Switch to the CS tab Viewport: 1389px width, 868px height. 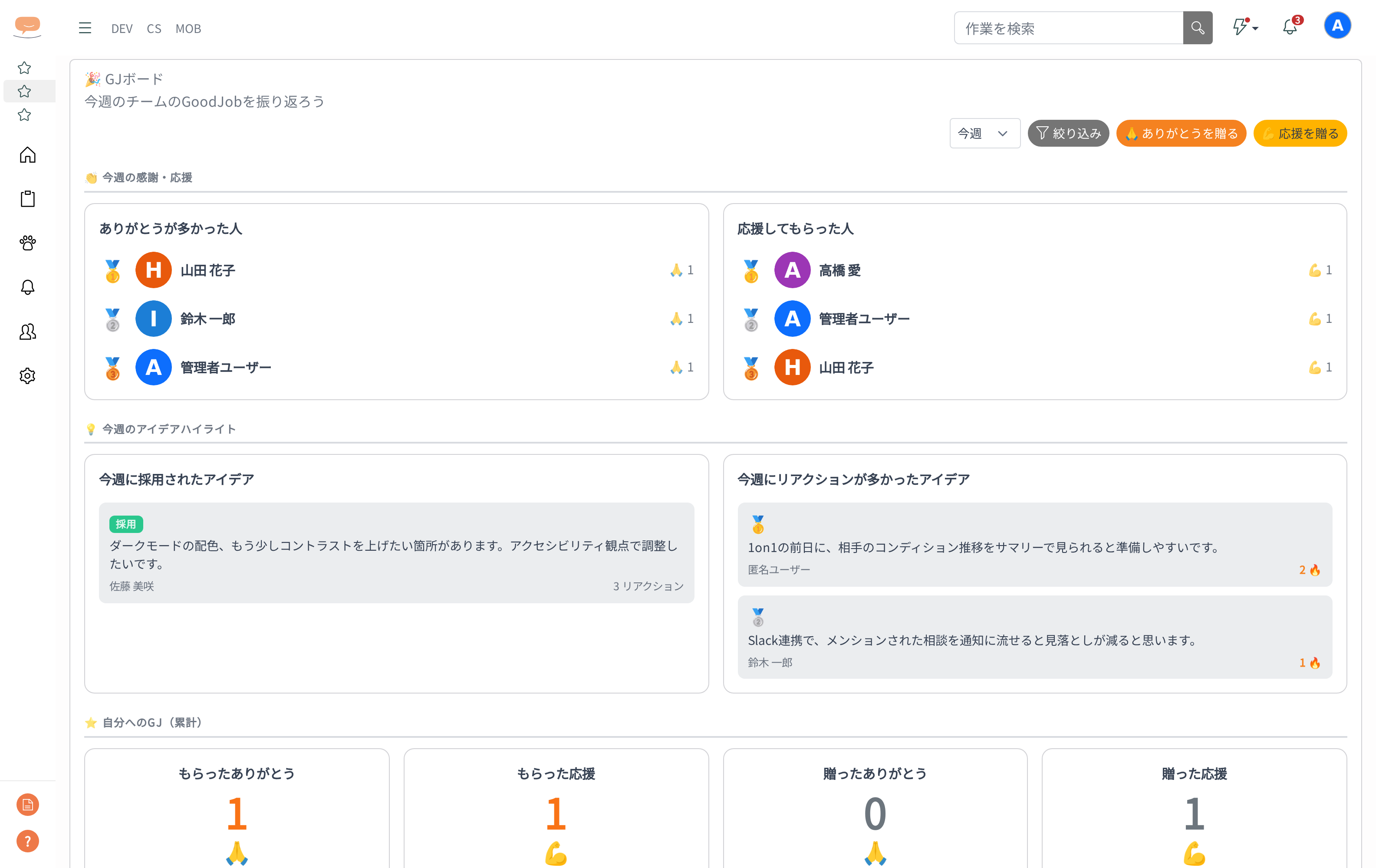pos(154,29)
